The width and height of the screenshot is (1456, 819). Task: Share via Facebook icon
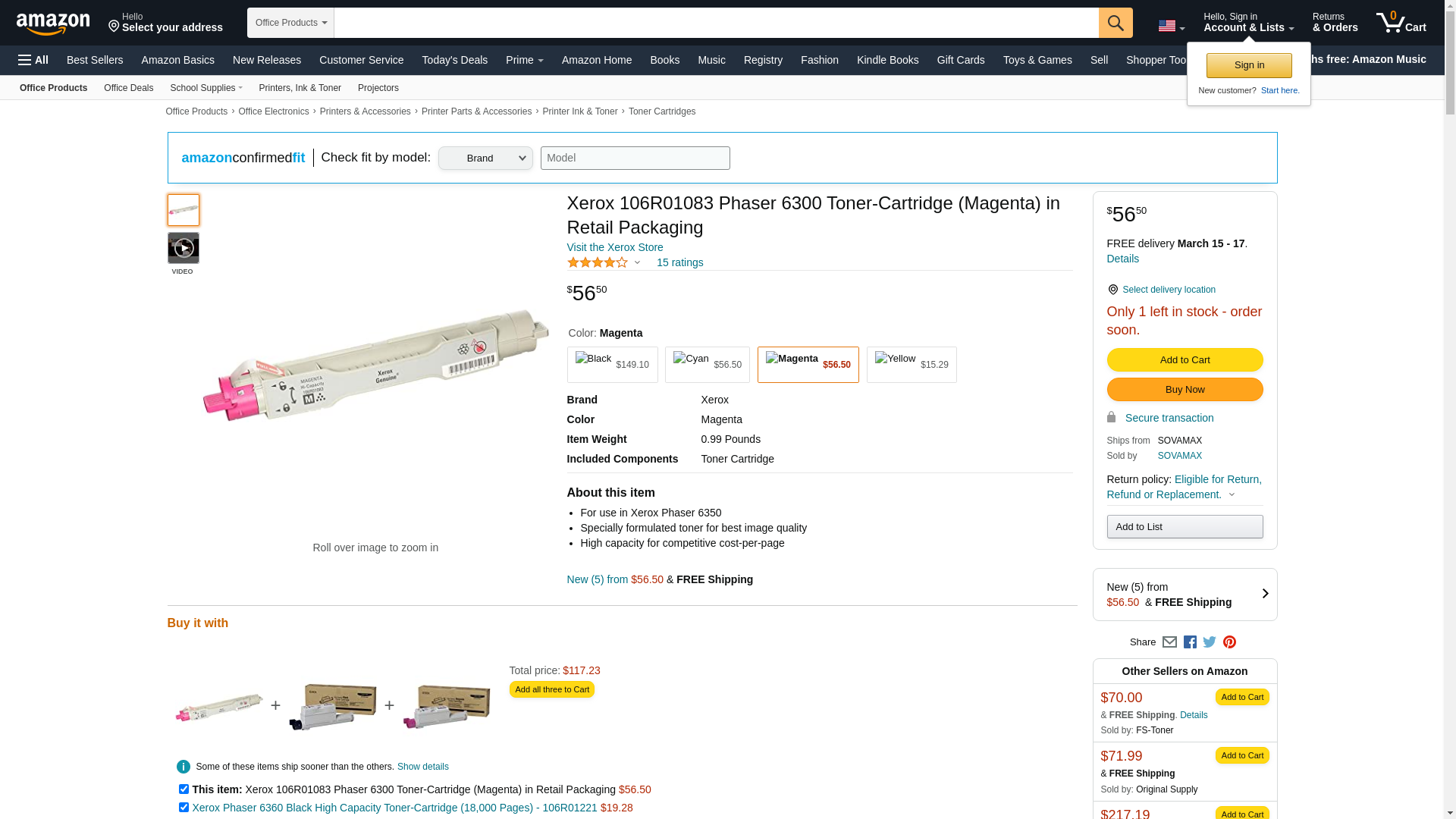pyautogui.click(x=1190, y=642)
